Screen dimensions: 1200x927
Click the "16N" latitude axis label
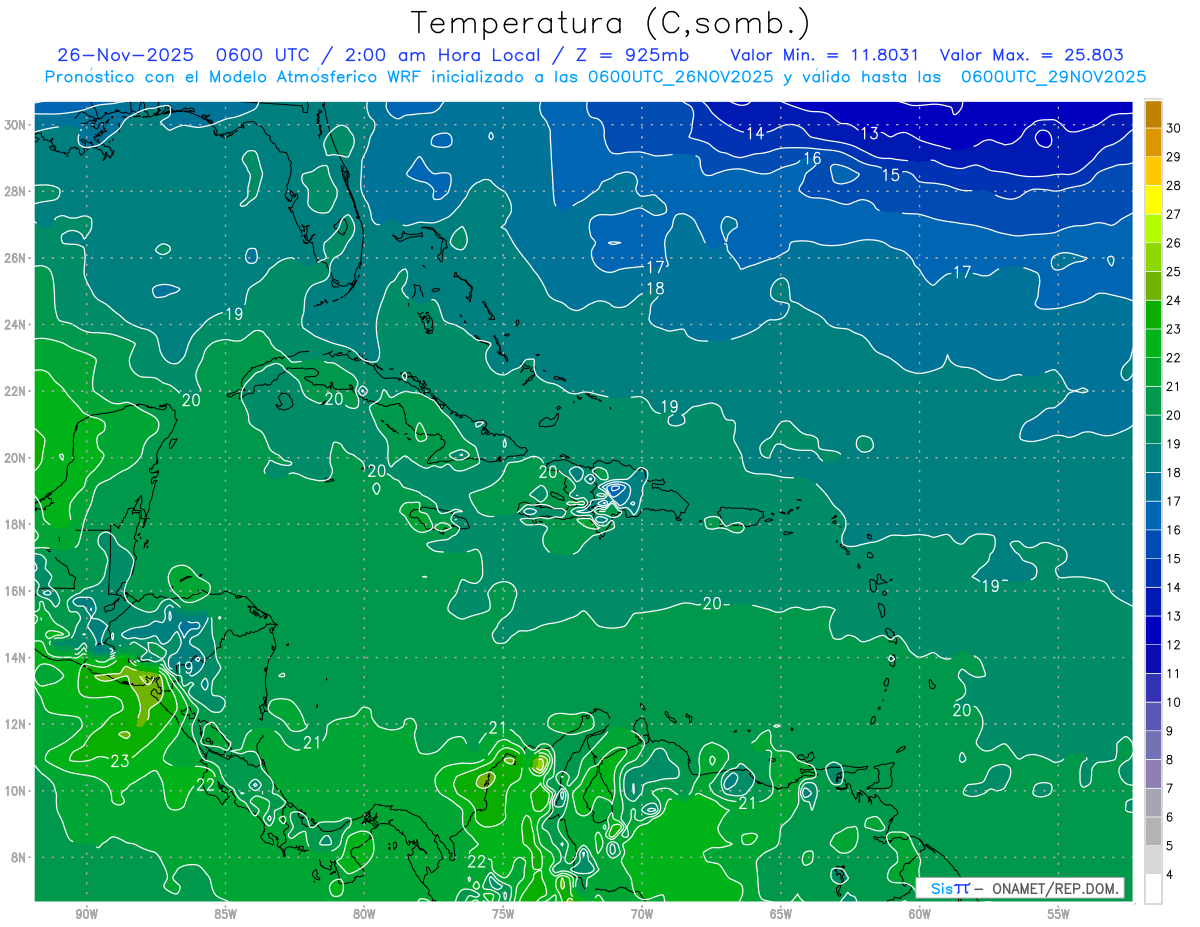pos(17,591)
